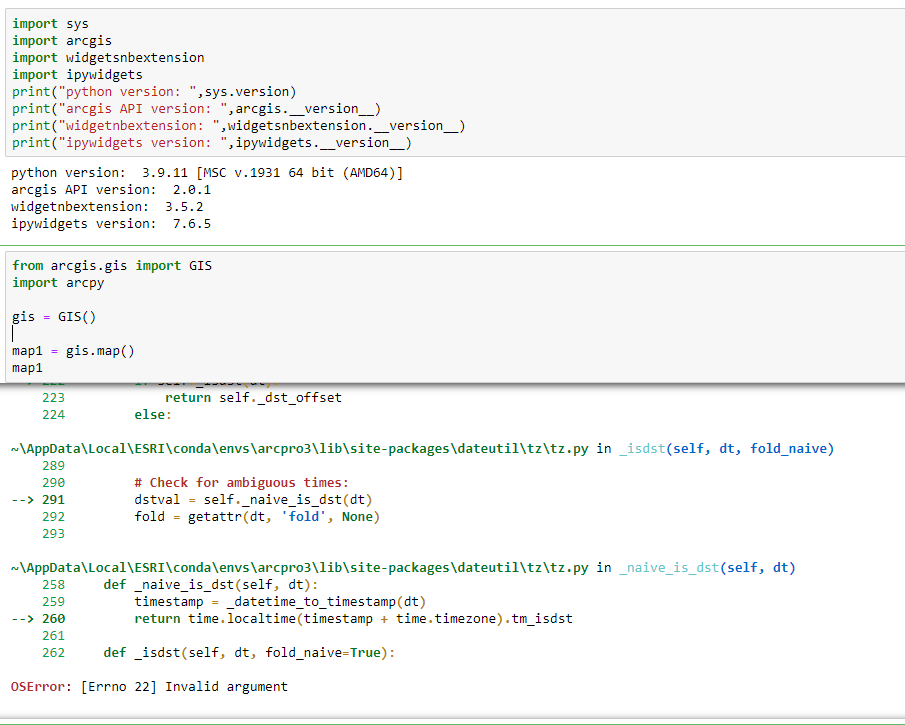This screenshot has height=725, width=905.
Task: Place cursor on "import arcpy" line
Action: coord(58,283)
